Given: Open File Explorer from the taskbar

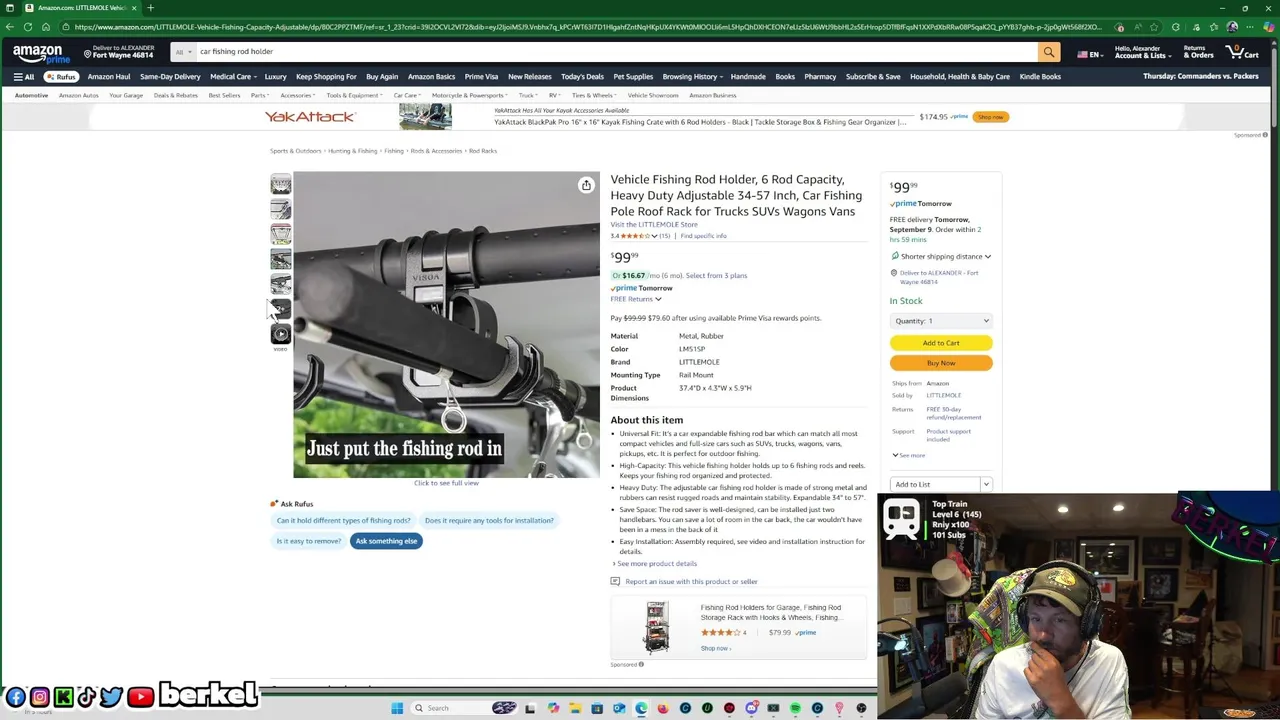Looking at the screenshot, I should pos(575,708).
